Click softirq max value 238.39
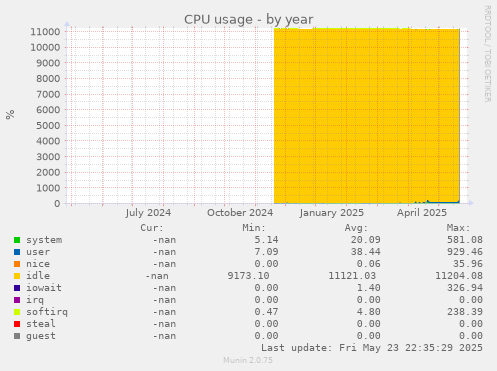The image size is (497, 371). pyautogui.click(x=465, y=312)
